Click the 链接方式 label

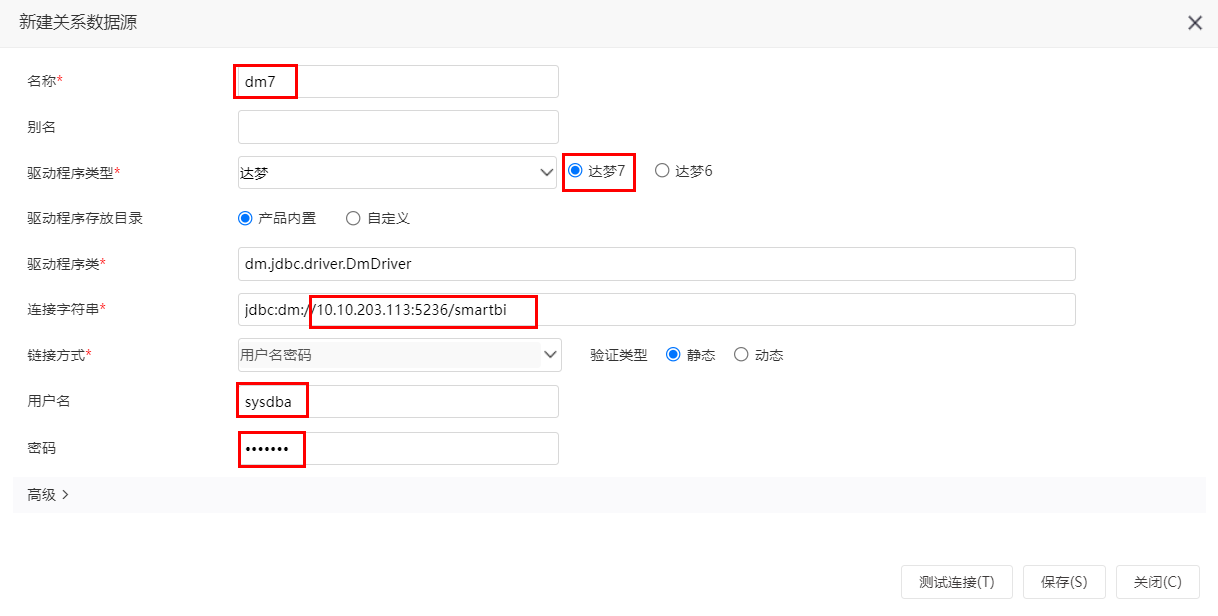click(x=59, y=356)
